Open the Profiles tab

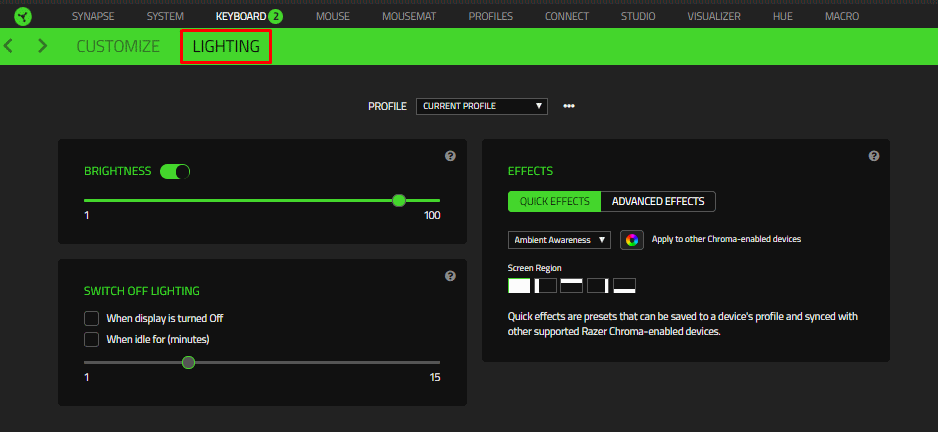491,16
